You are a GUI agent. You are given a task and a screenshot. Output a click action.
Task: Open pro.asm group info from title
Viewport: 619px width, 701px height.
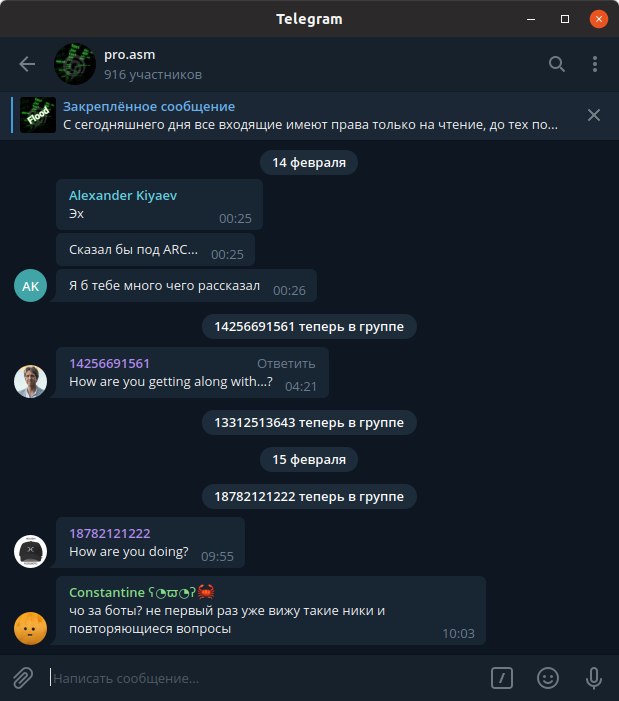tap(130, 55)
